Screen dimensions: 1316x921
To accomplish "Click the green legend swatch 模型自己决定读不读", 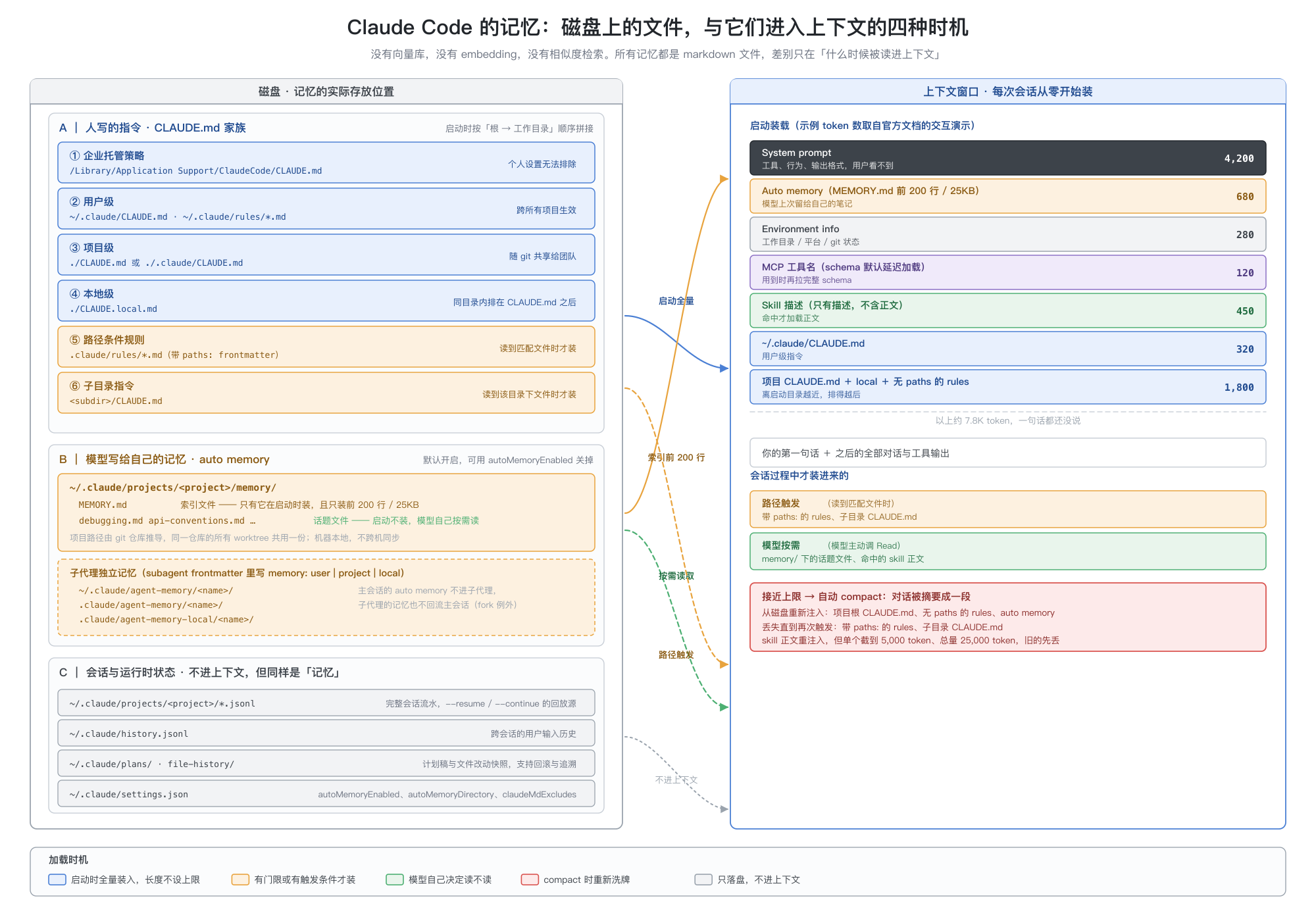I will [395, 880].
